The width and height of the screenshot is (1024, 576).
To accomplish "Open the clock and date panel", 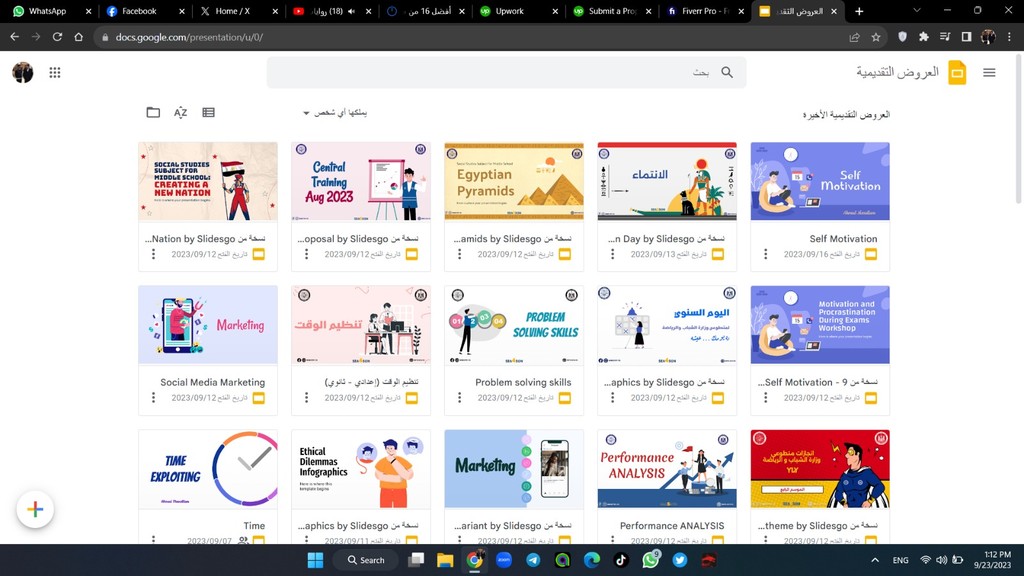I will [992, 560].
